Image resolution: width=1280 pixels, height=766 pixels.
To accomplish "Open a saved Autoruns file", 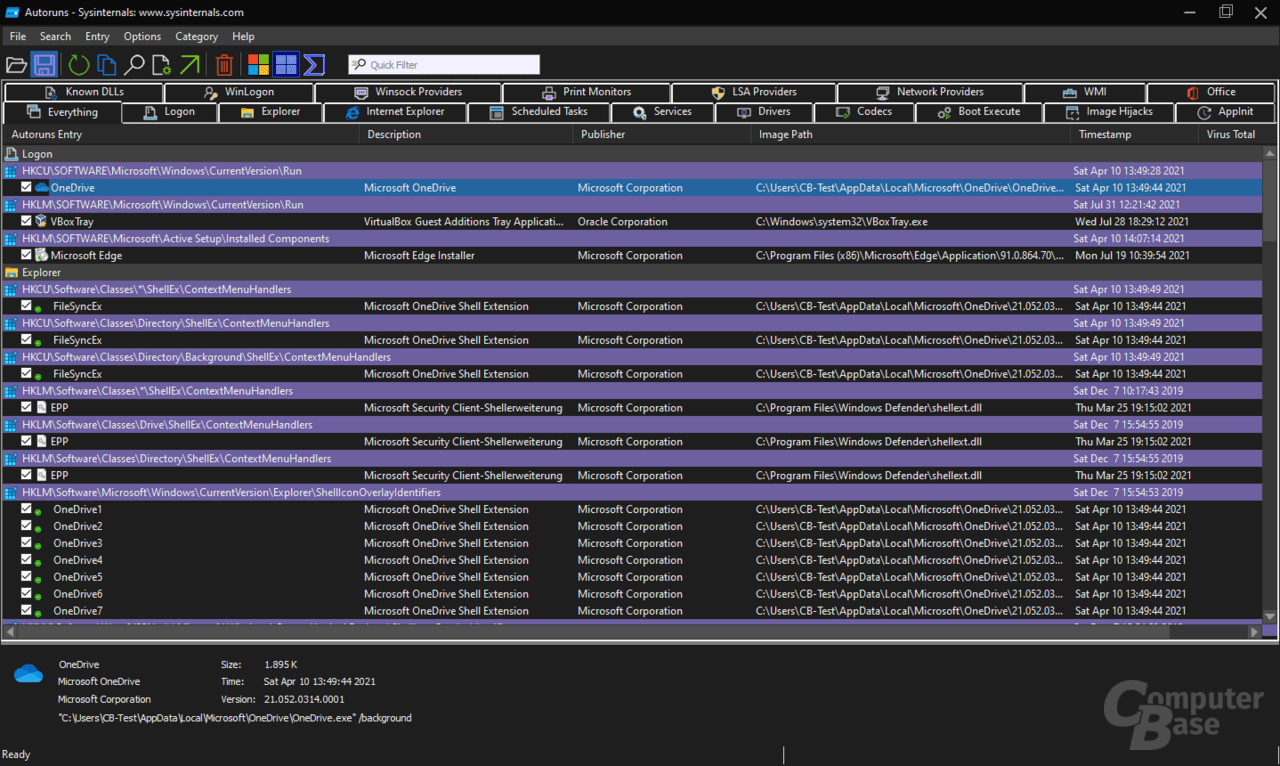I will 16,64.
